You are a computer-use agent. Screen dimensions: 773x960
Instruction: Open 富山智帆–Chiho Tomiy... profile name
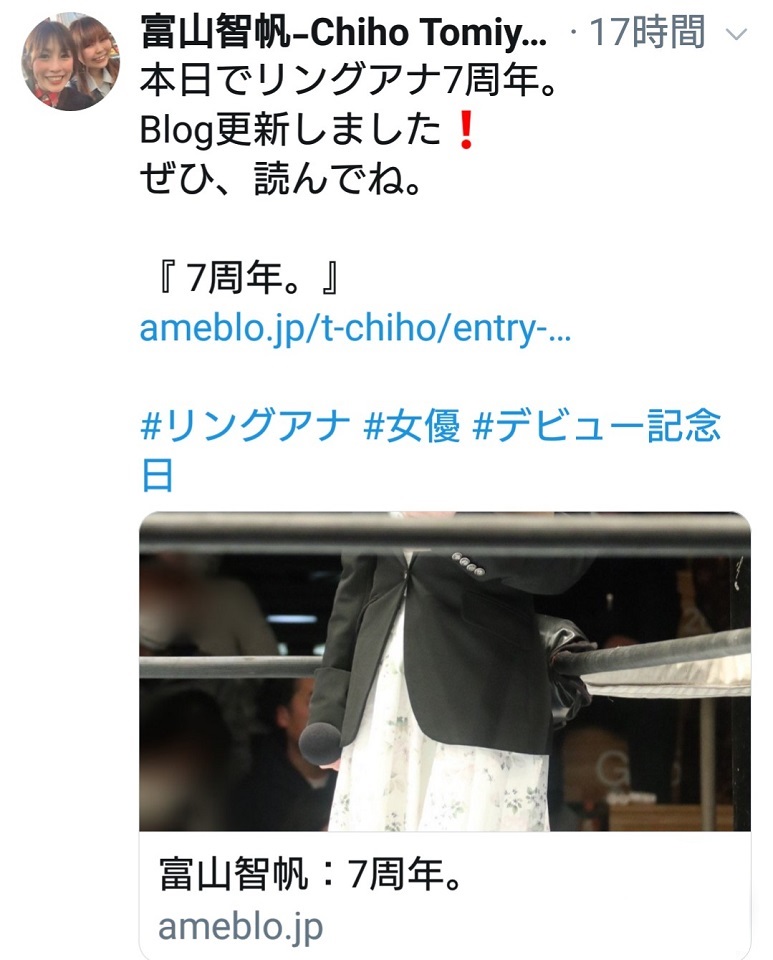coord(343,32)
